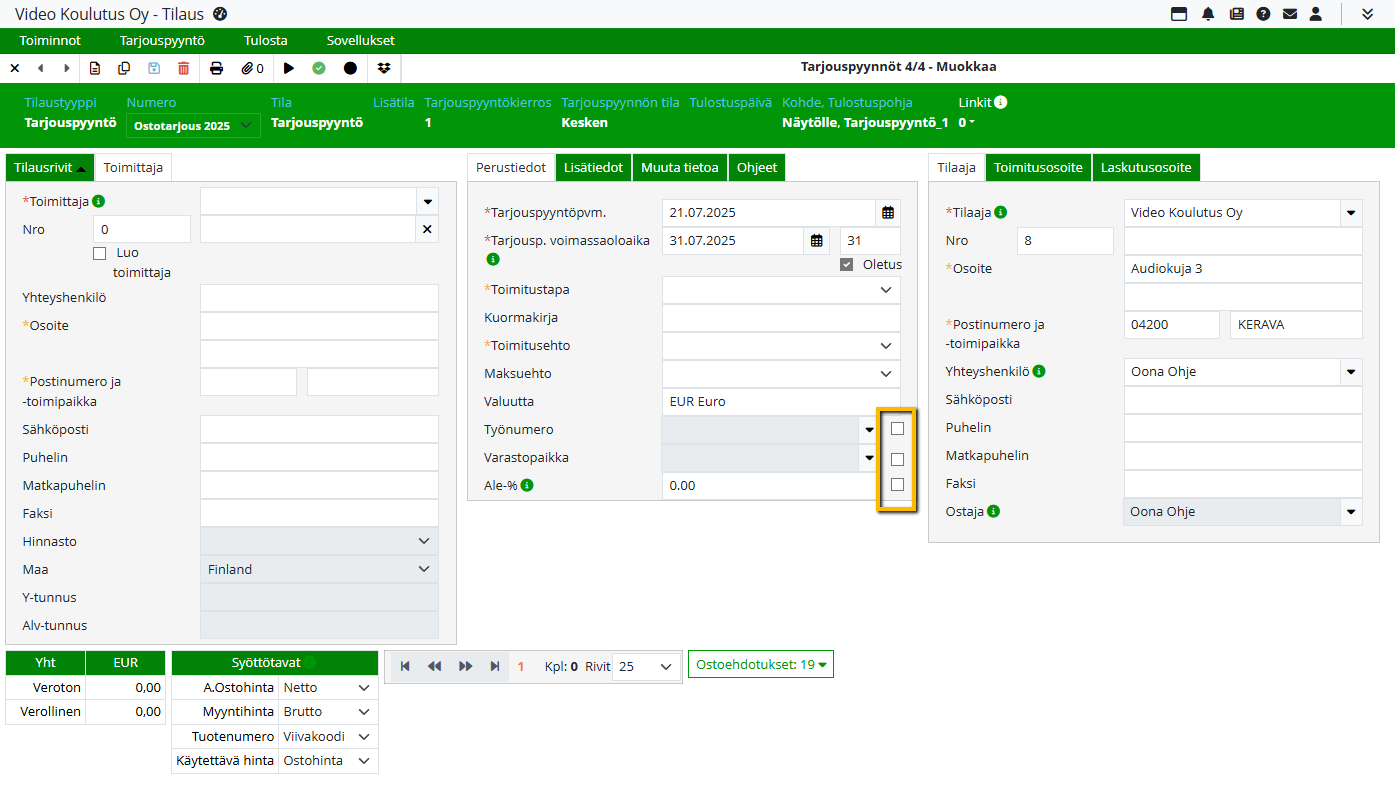
Task: Open the envelope messages icon
Action: tap(1290, 14)
